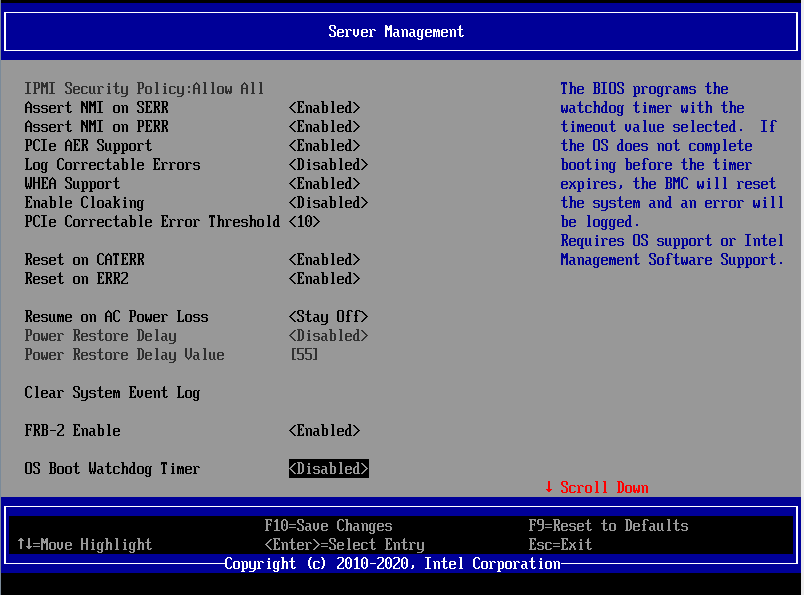Open WHEA Support Enabled option
The image size is (804, 595).
pyautogui.click(x=324, y=184)
